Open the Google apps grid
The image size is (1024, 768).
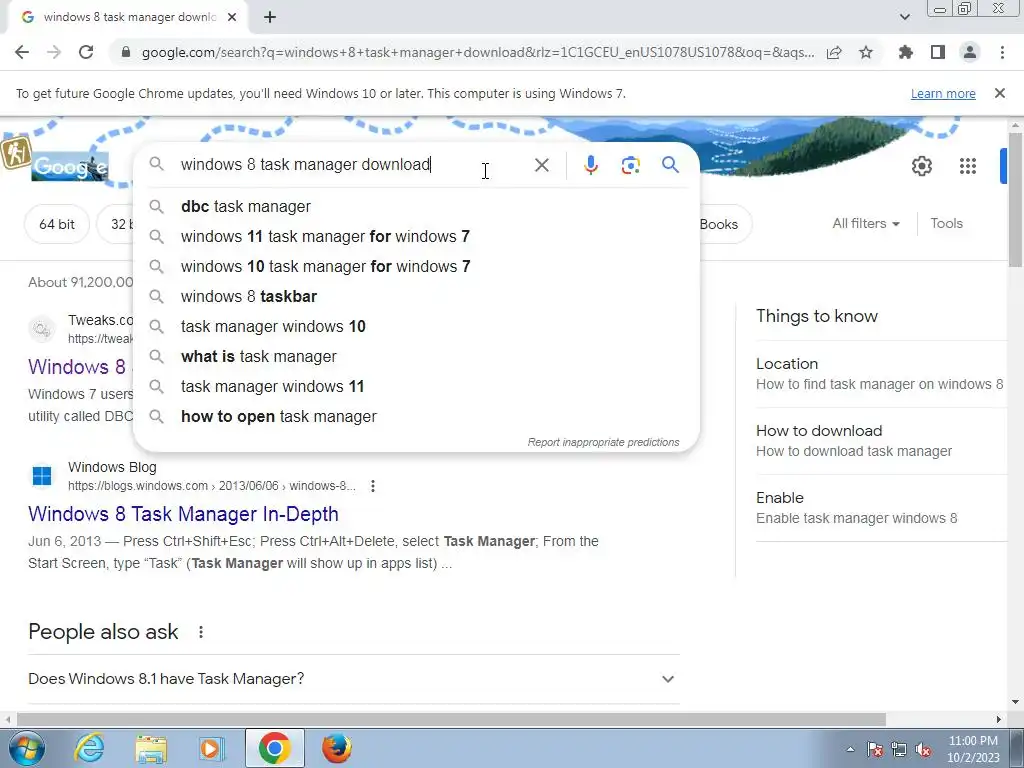pos(968,166)
